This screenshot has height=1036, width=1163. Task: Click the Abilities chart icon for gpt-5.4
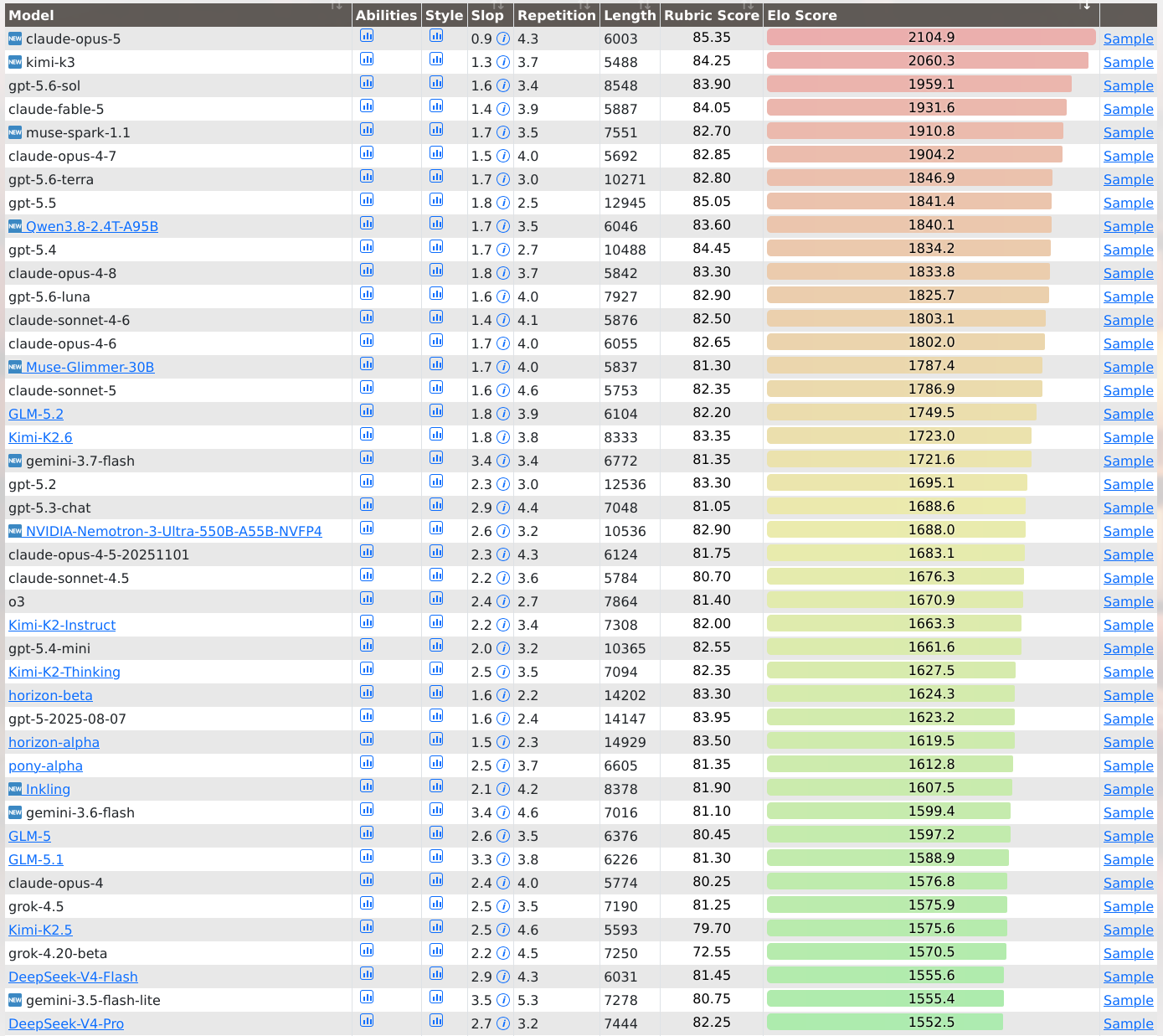click(x=367, y=247)
